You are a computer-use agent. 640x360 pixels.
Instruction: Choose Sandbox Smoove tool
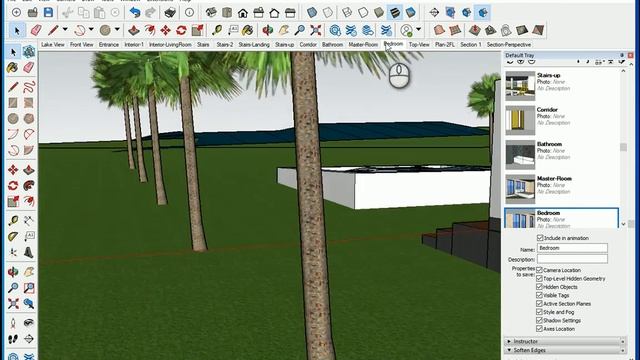474,30
